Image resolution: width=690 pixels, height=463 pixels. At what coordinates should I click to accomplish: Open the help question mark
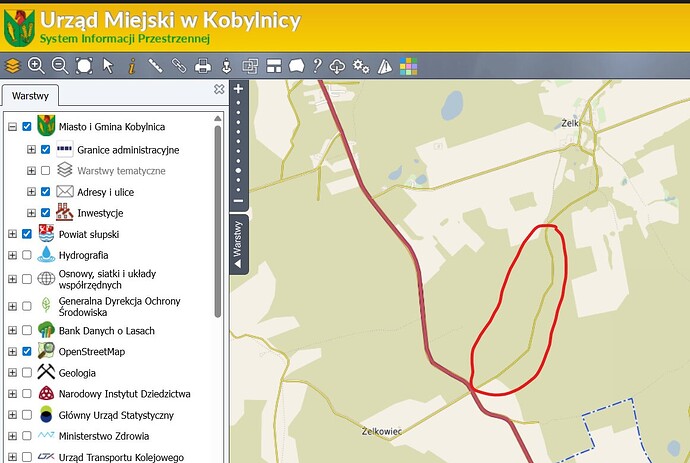(x=317, y=66)
